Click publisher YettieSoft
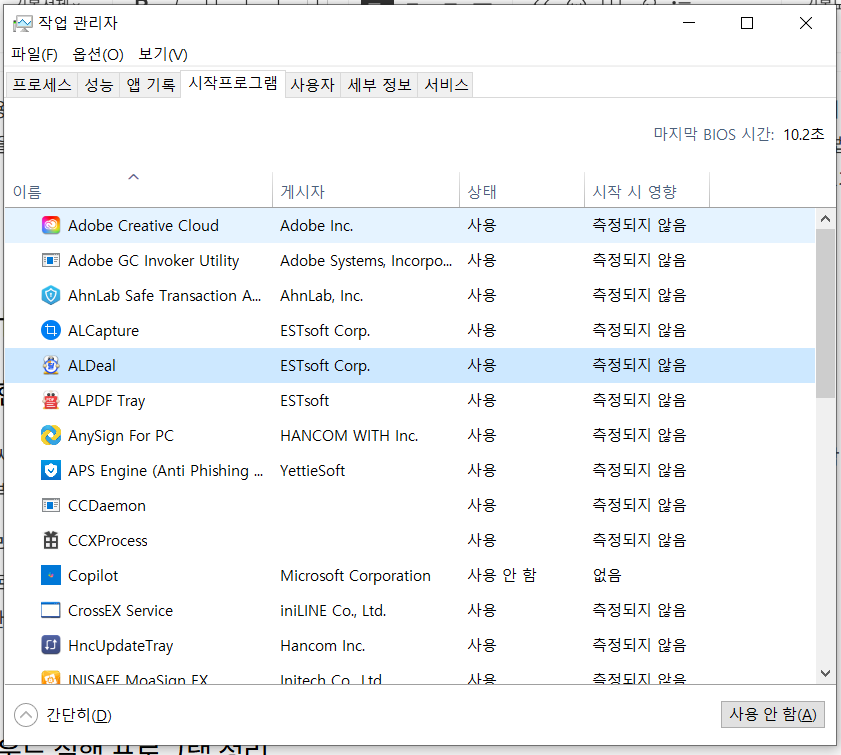The image size is (841, 755). pyautogui.click(x=313, y=471)
